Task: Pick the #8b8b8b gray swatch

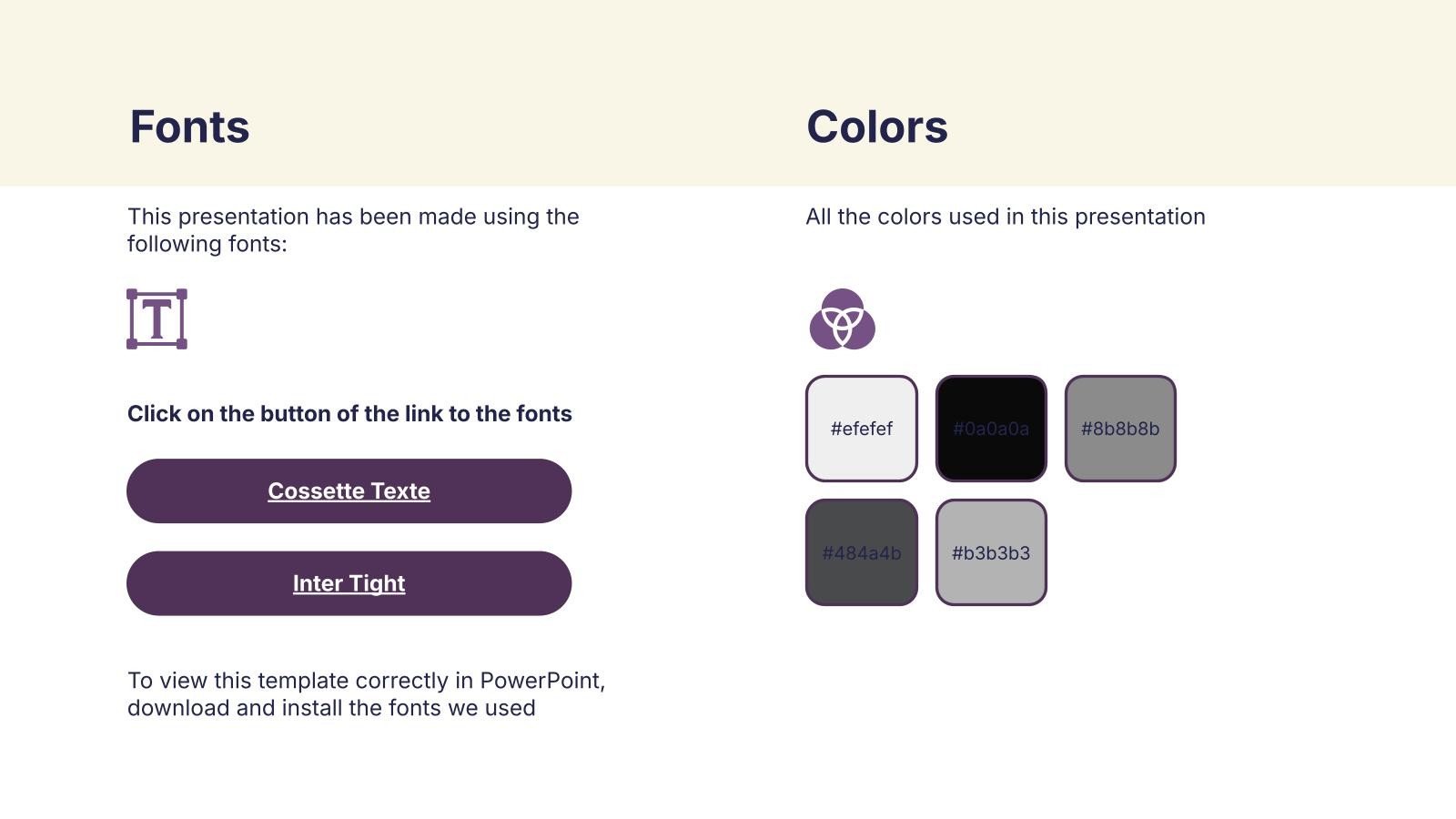Action: pyautogui.click(x=1119, y=429)
